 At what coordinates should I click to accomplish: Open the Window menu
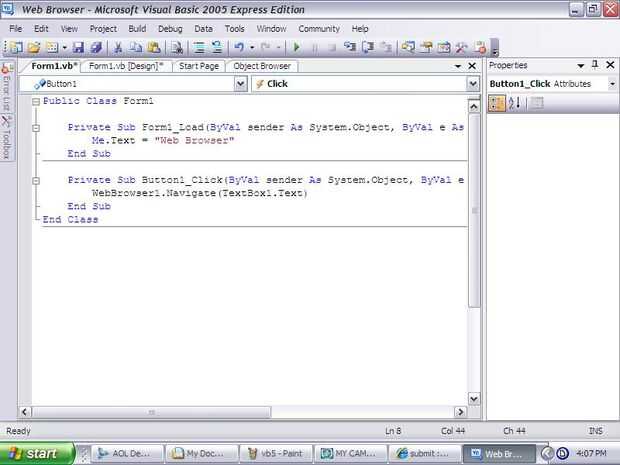271,29
